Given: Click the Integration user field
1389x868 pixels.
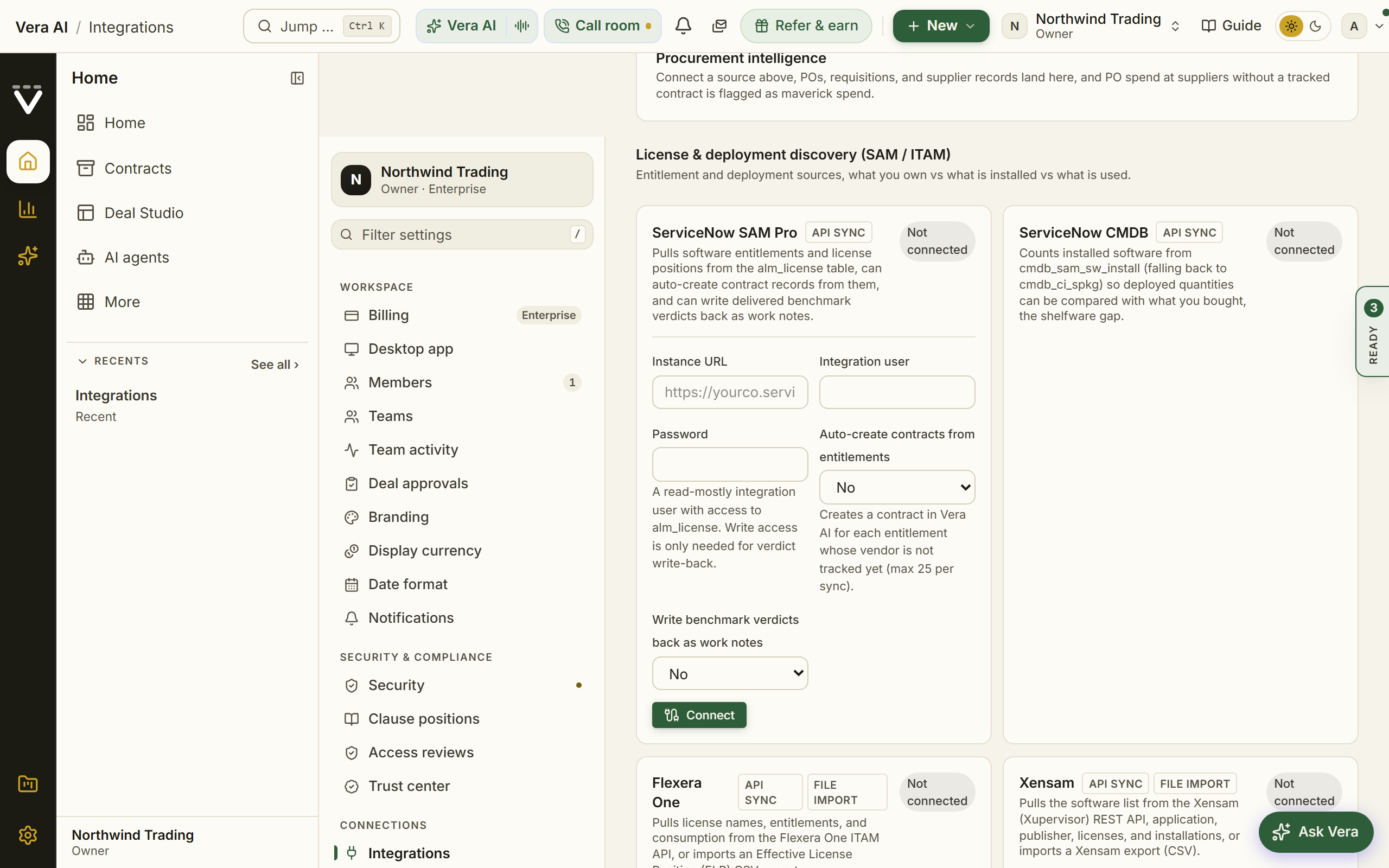Looking at the screenshot, I should coord(897,392).
